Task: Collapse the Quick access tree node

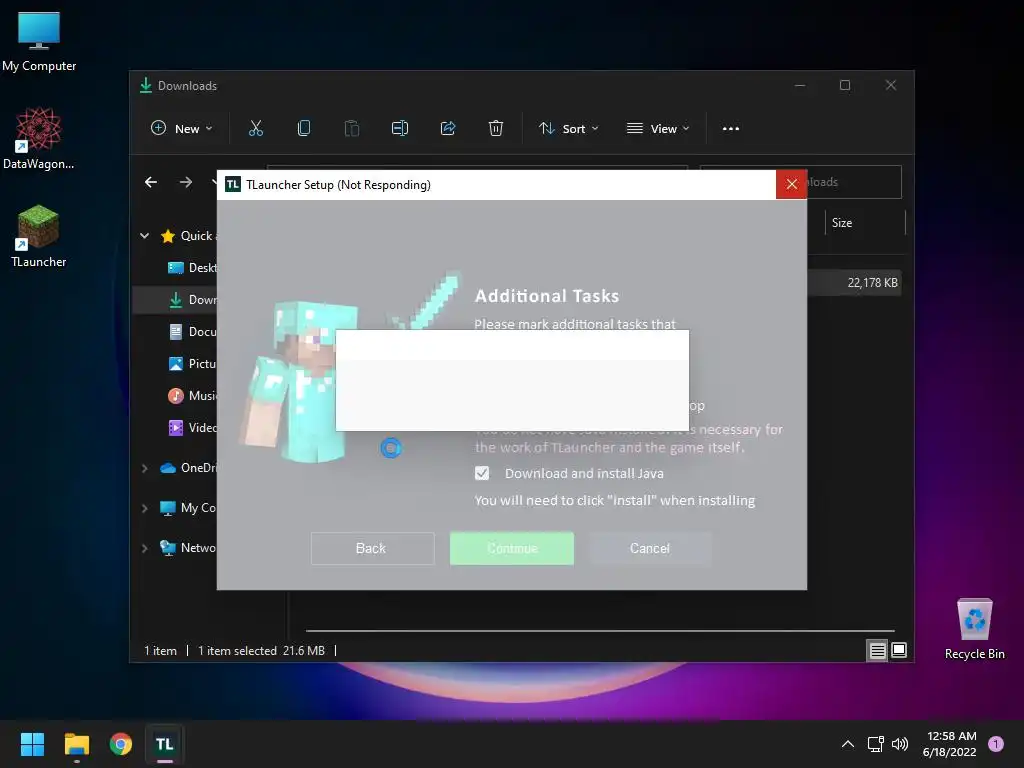Action: 144,236
